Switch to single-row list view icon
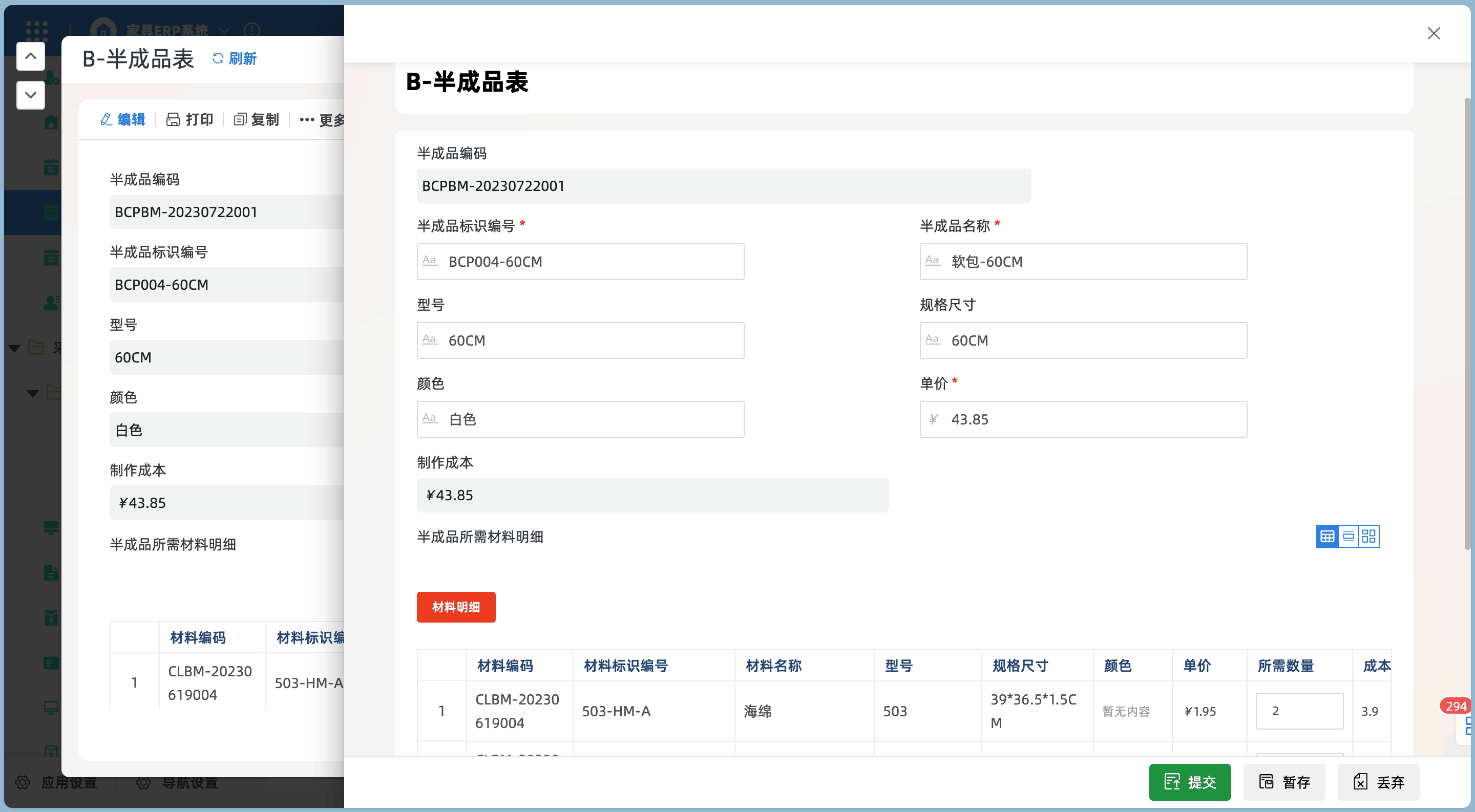The width and height of the screenshot is (1475, 812). (x=1348, y=536)
